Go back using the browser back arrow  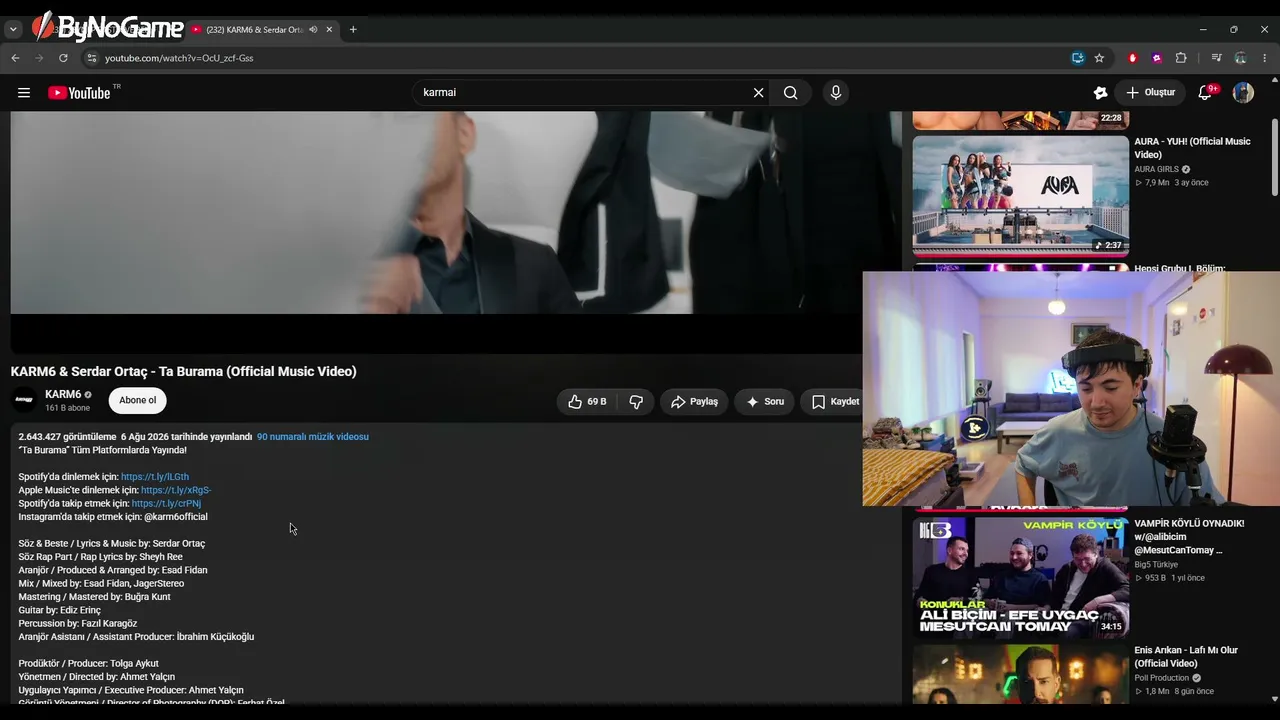tap(15, 58)
